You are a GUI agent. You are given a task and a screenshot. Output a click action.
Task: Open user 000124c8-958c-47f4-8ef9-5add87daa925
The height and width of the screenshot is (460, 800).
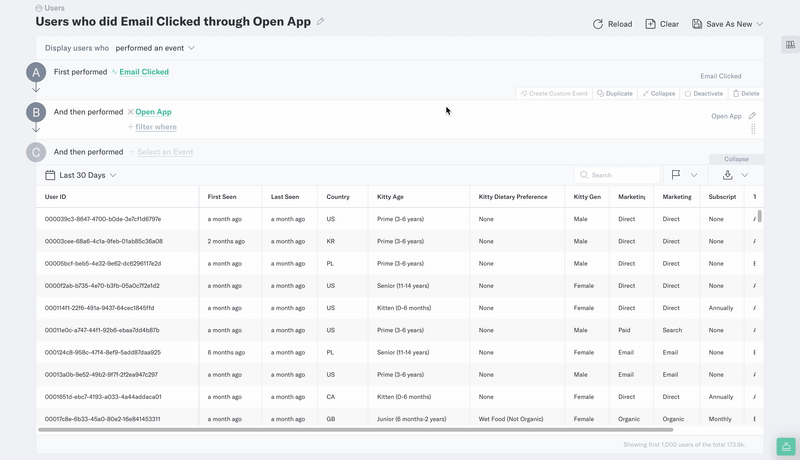click(103, 352)
